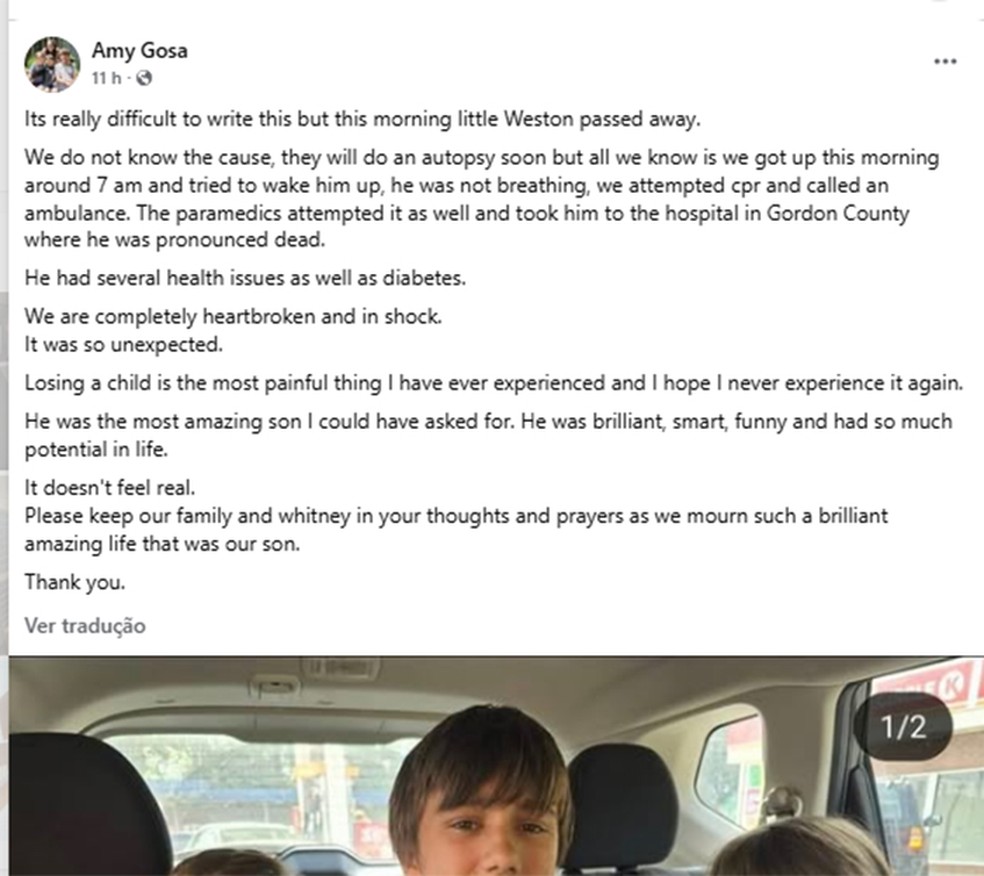Click "Ver tradução" to translate the post
This screenshot has width=984, height=876.
(x=85, y=626)
